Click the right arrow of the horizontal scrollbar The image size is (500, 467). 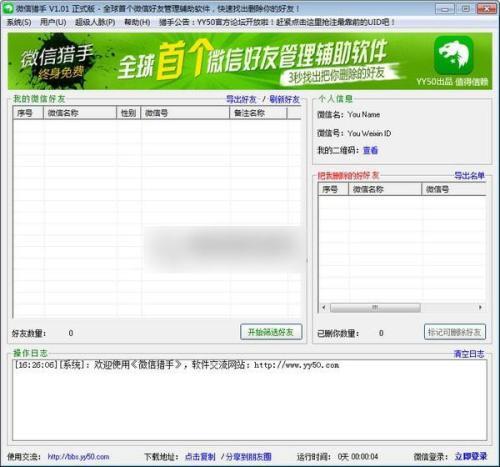[x=480, y=307]
